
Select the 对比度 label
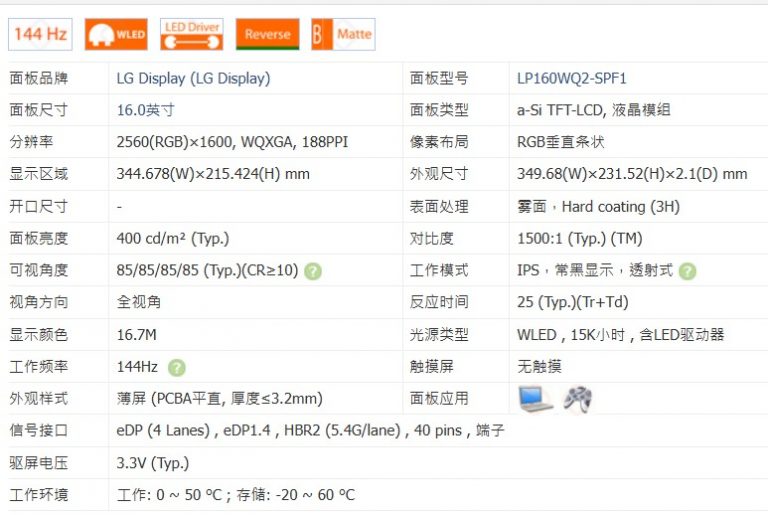tap(432, 239)
